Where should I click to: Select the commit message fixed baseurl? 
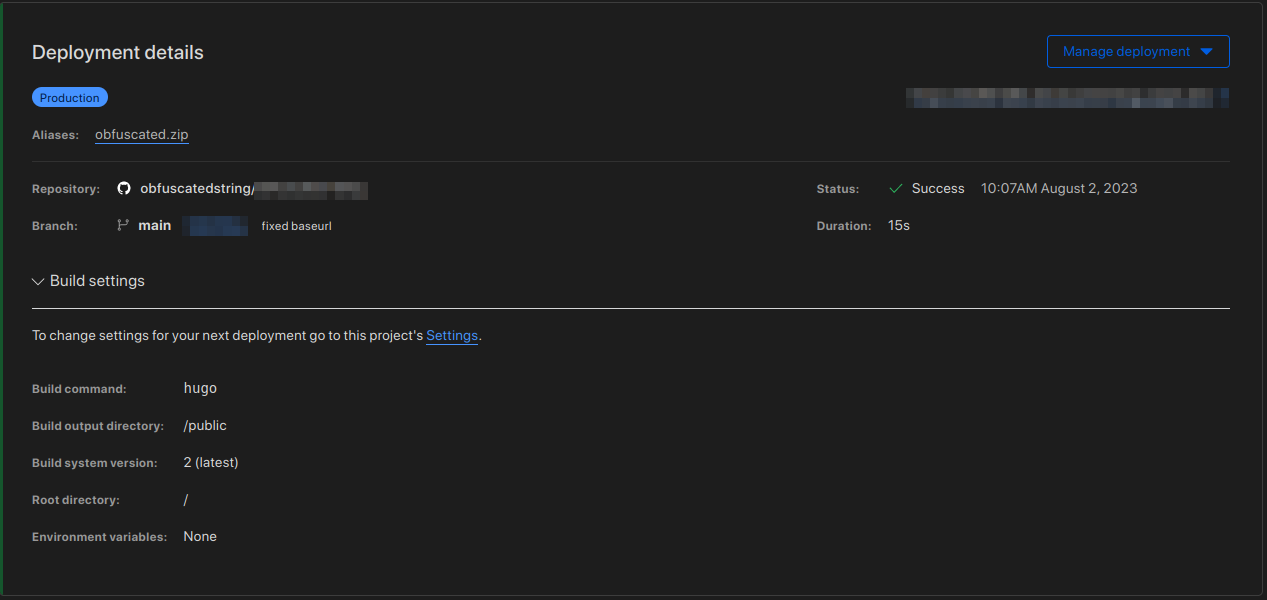click(x=295, y=225)
